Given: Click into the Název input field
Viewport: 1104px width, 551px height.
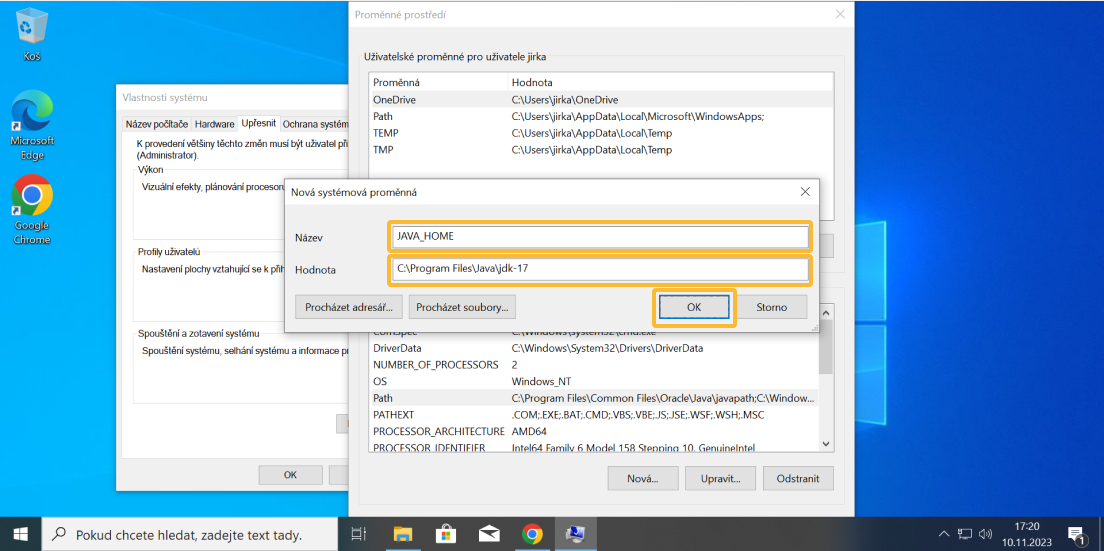Looking at the screenshot, I should coord(600,237).
